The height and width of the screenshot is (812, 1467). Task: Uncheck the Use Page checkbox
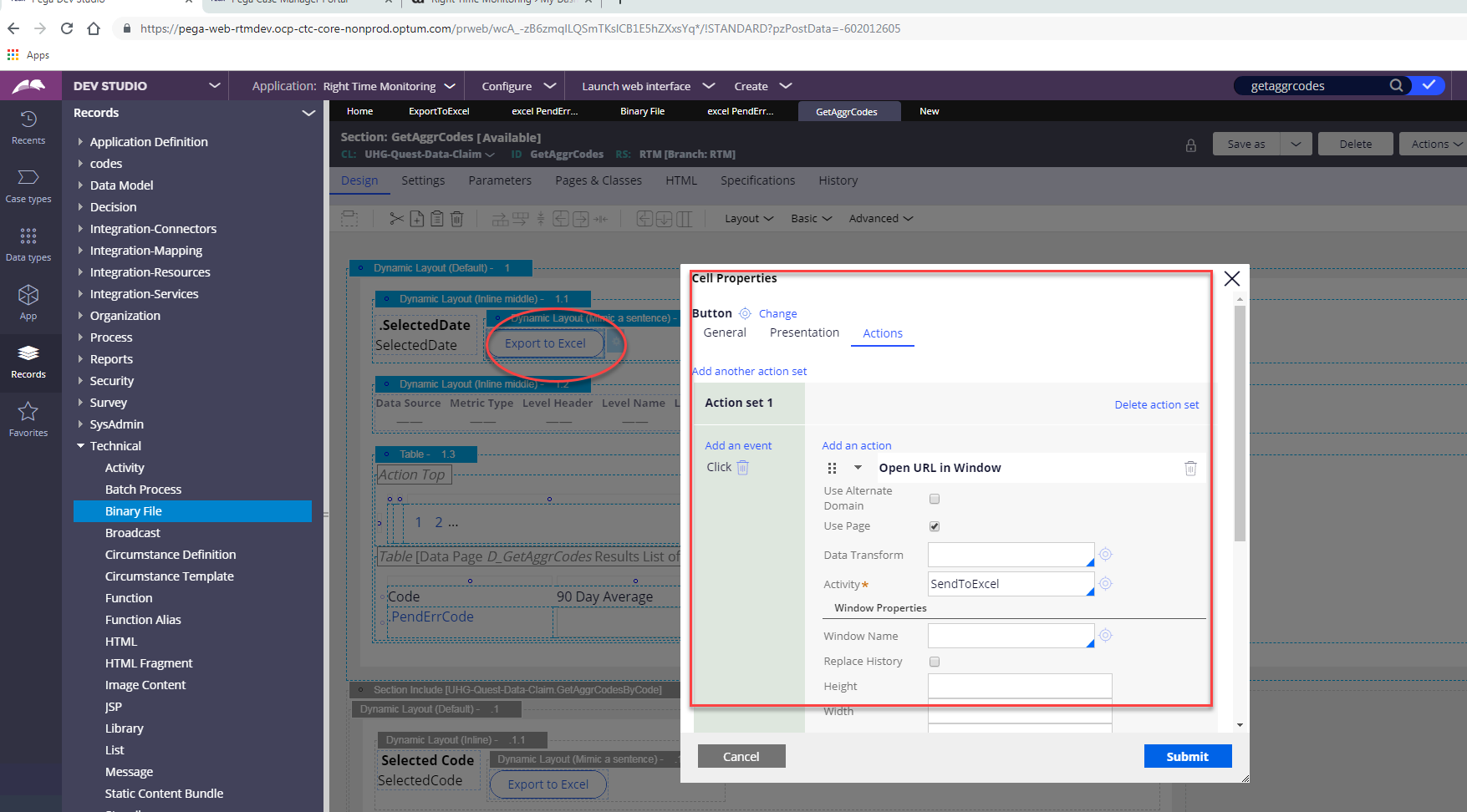point(935,526)
